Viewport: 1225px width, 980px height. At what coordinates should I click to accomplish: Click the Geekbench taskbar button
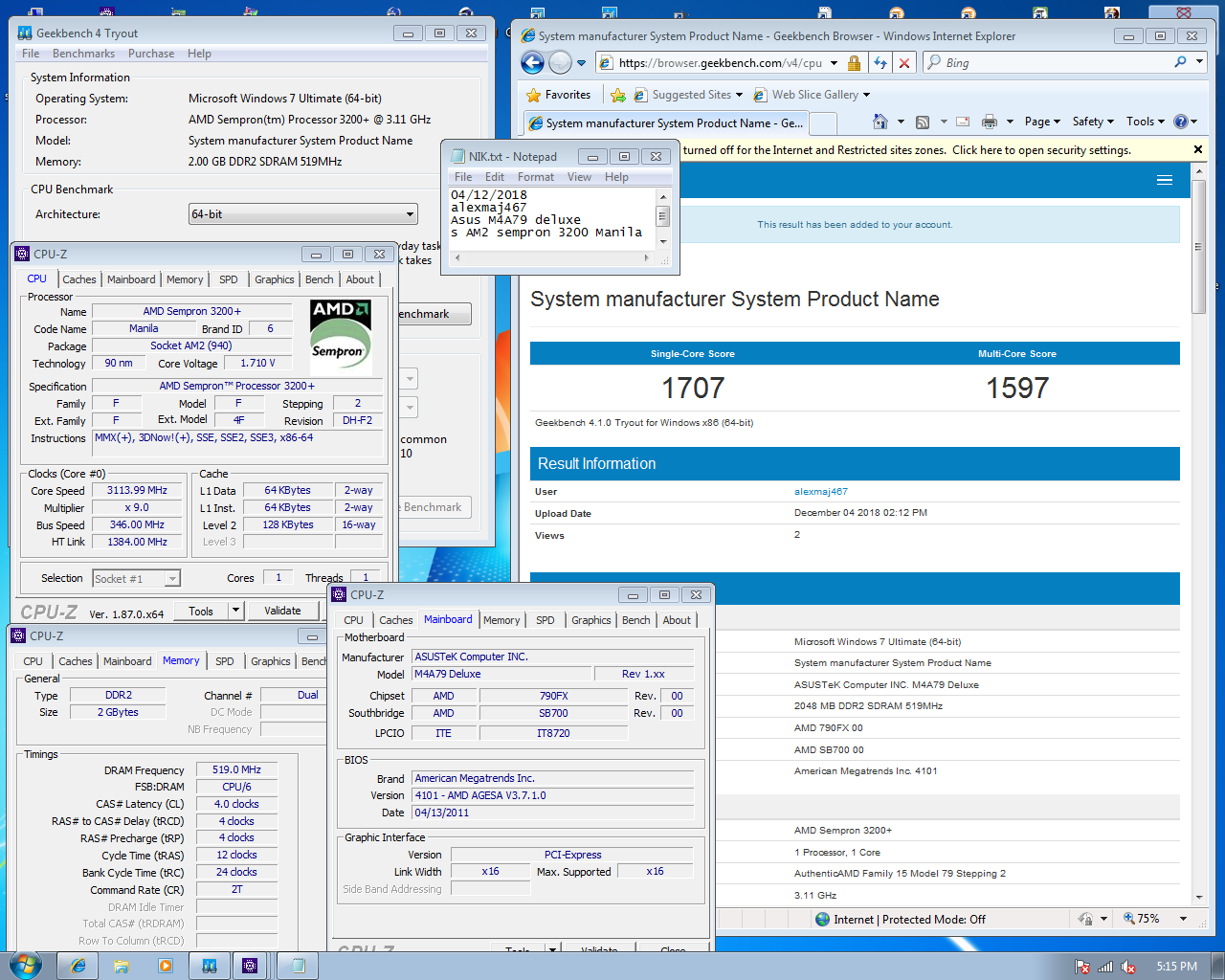click(x=209, y=966)
